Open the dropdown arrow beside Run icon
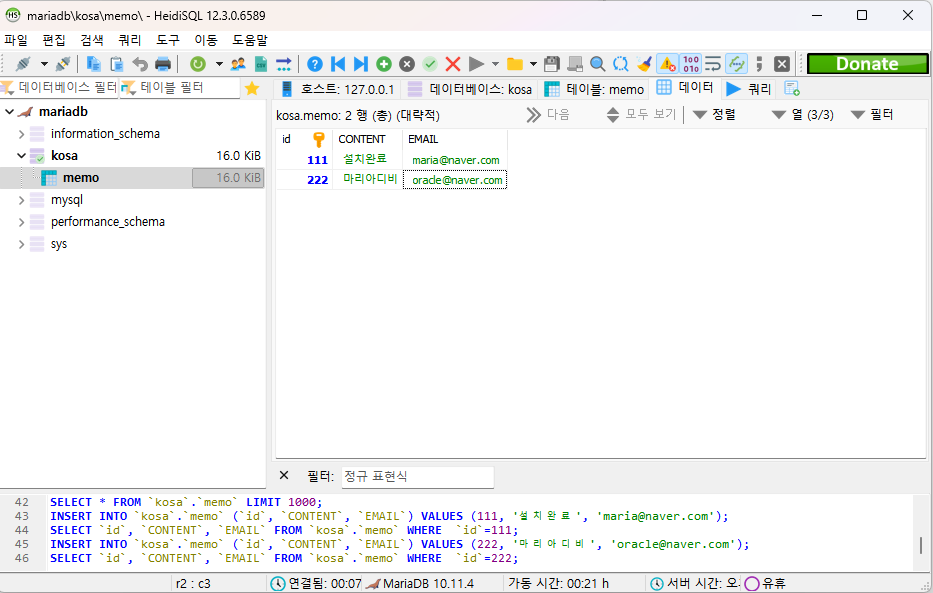Viewport: 933px width, 593px height. click(495, 64)
